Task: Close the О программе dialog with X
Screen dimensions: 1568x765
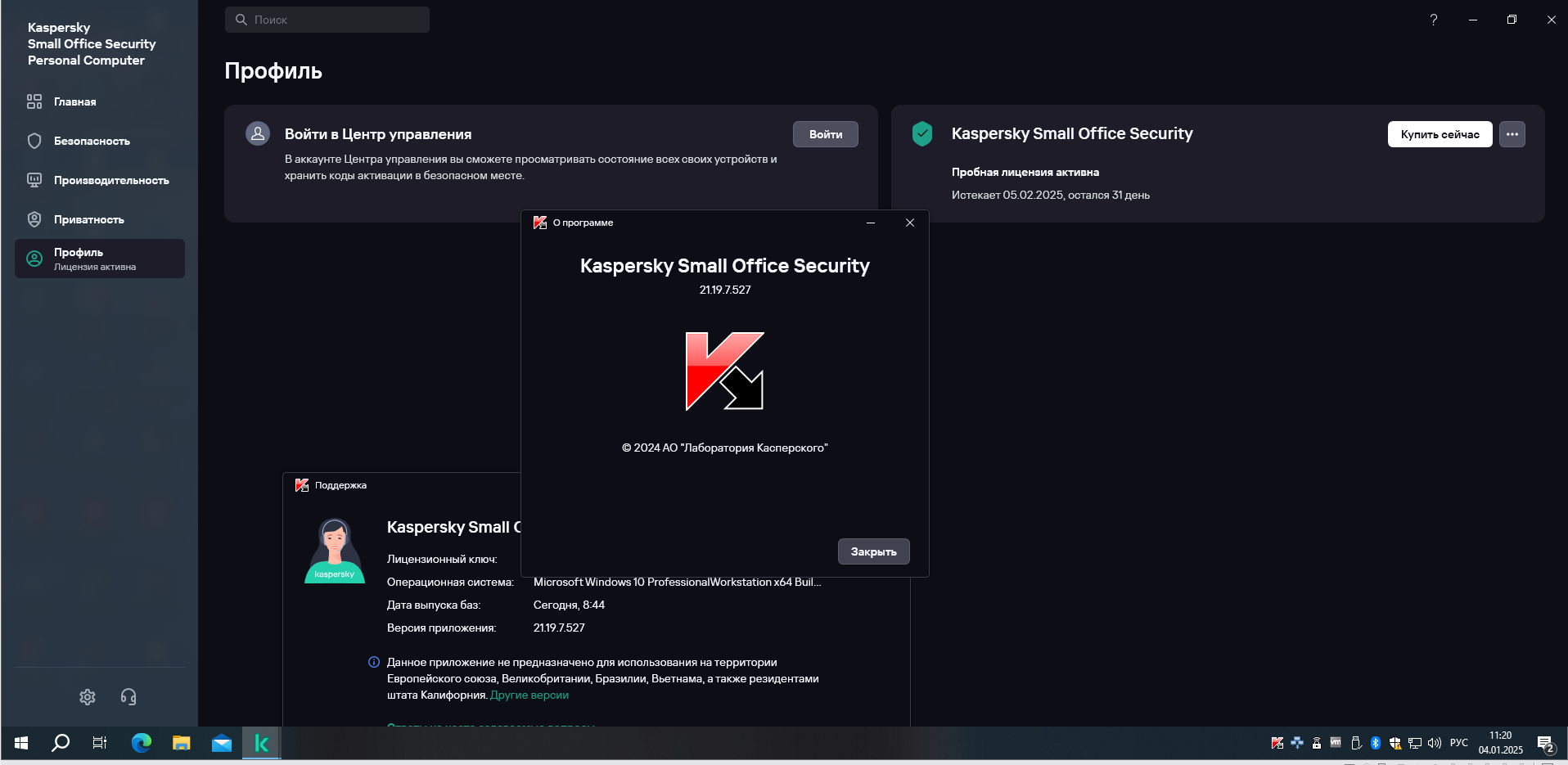Action: click(909, 223)
